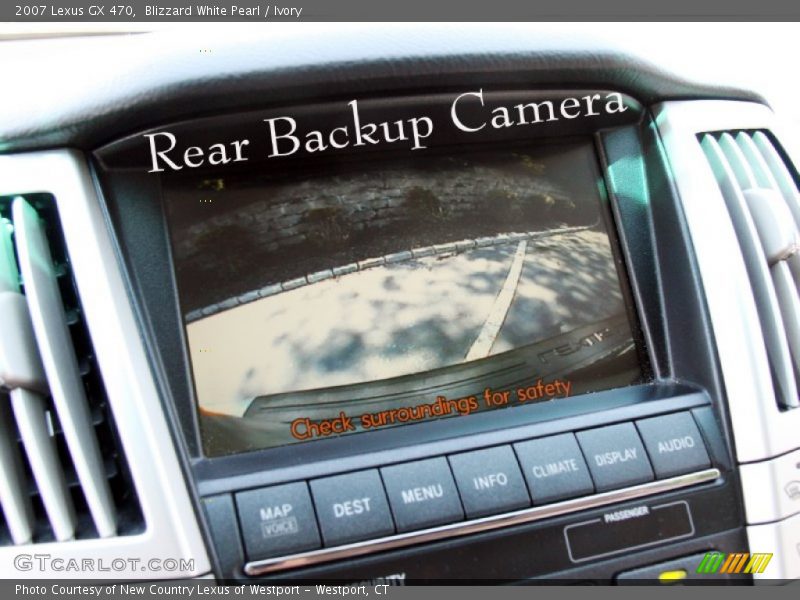800x600 pixels.
Task: Push the MAP VOICE button
Action: click(277, 519)
